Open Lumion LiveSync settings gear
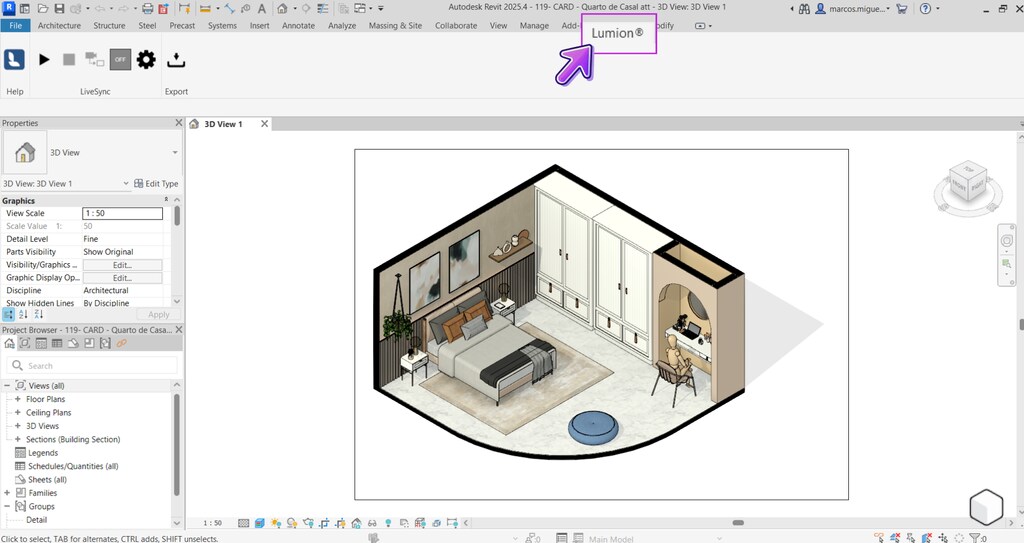This screenshot has width=1024, height=543. click(146, 60)
